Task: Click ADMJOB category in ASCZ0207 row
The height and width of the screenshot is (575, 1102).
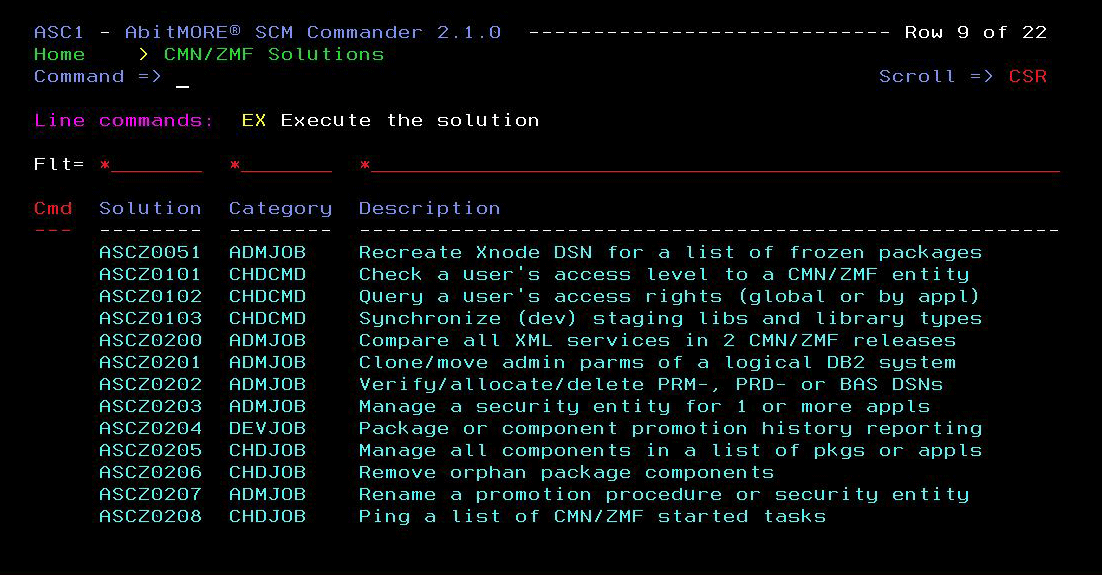Action: (268, 494)
